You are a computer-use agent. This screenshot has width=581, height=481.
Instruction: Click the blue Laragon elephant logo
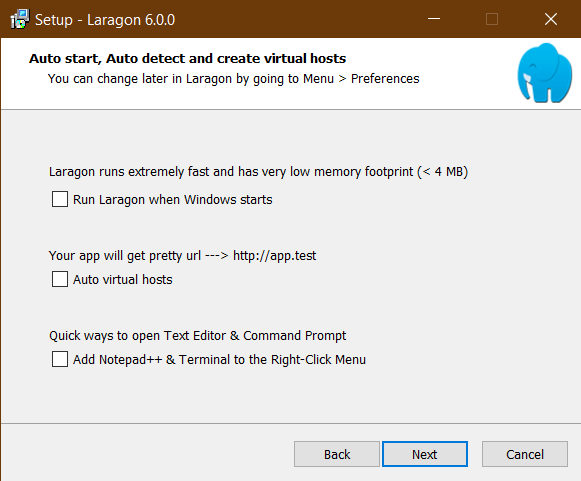point(544,73)
